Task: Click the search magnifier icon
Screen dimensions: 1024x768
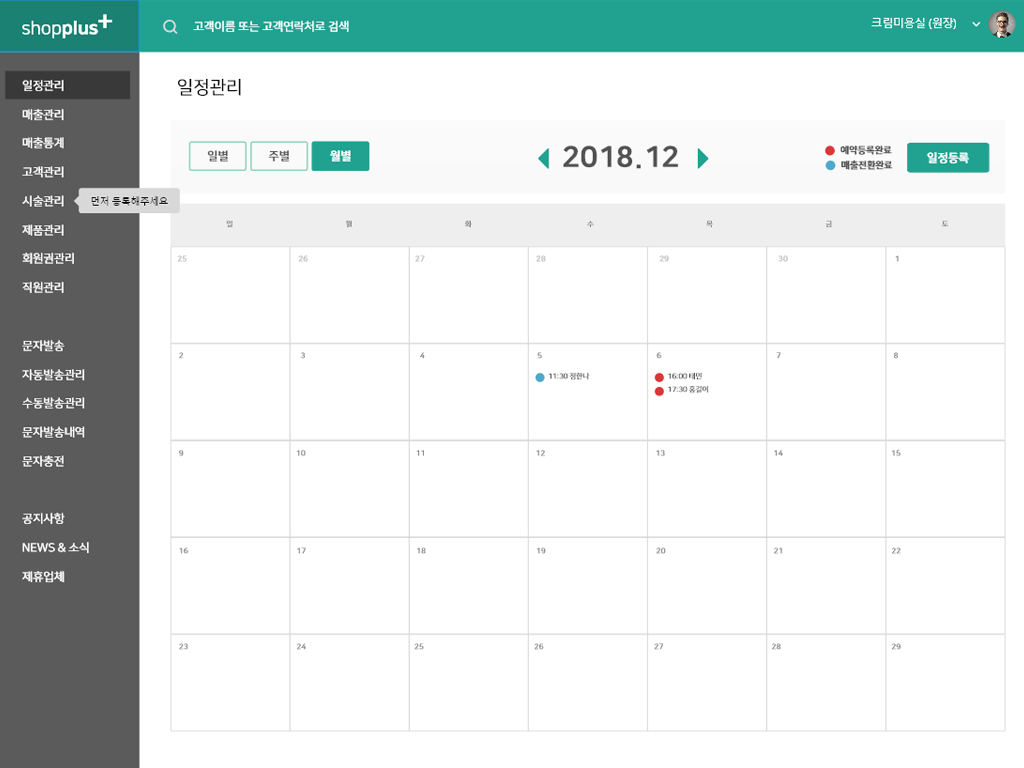Action: point(170,27)
